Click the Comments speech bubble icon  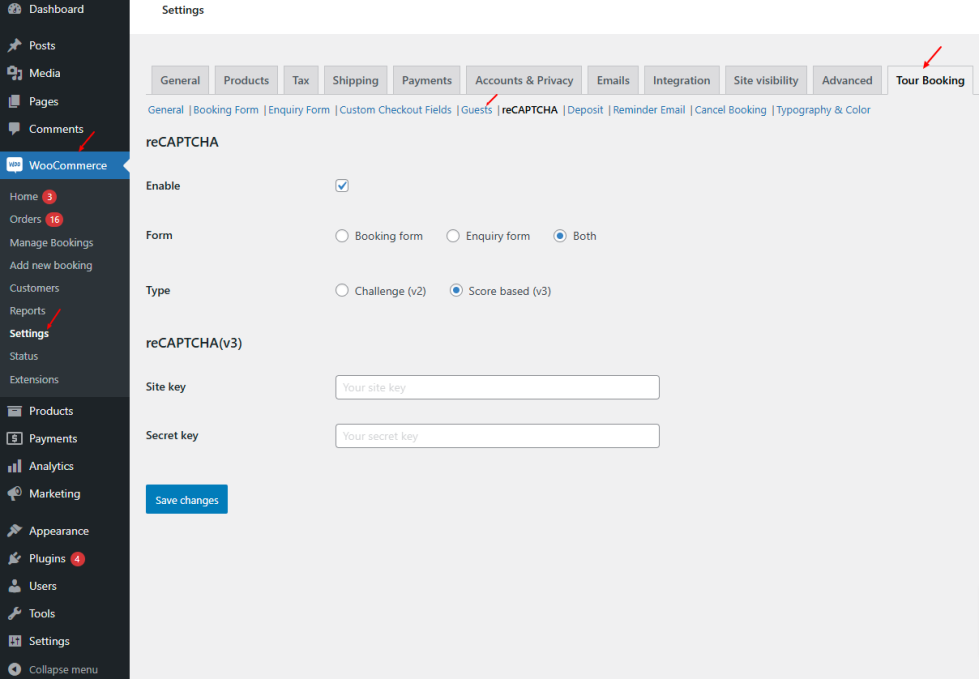14,129
